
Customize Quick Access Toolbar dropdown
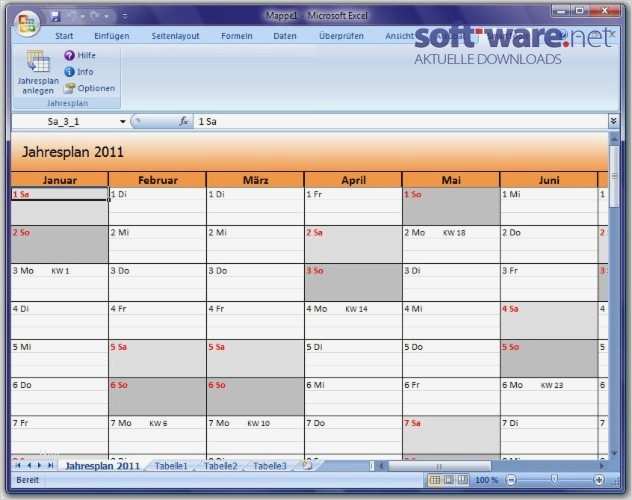click(x=125, y=17)
